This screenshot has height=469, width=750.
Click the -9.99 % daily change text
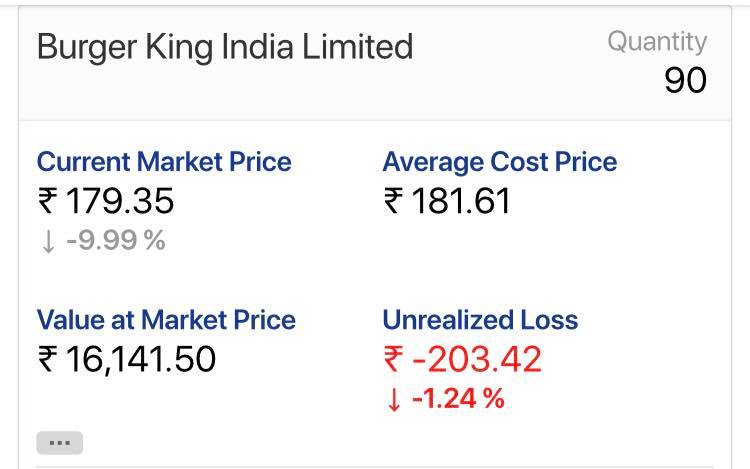[116, 240]
